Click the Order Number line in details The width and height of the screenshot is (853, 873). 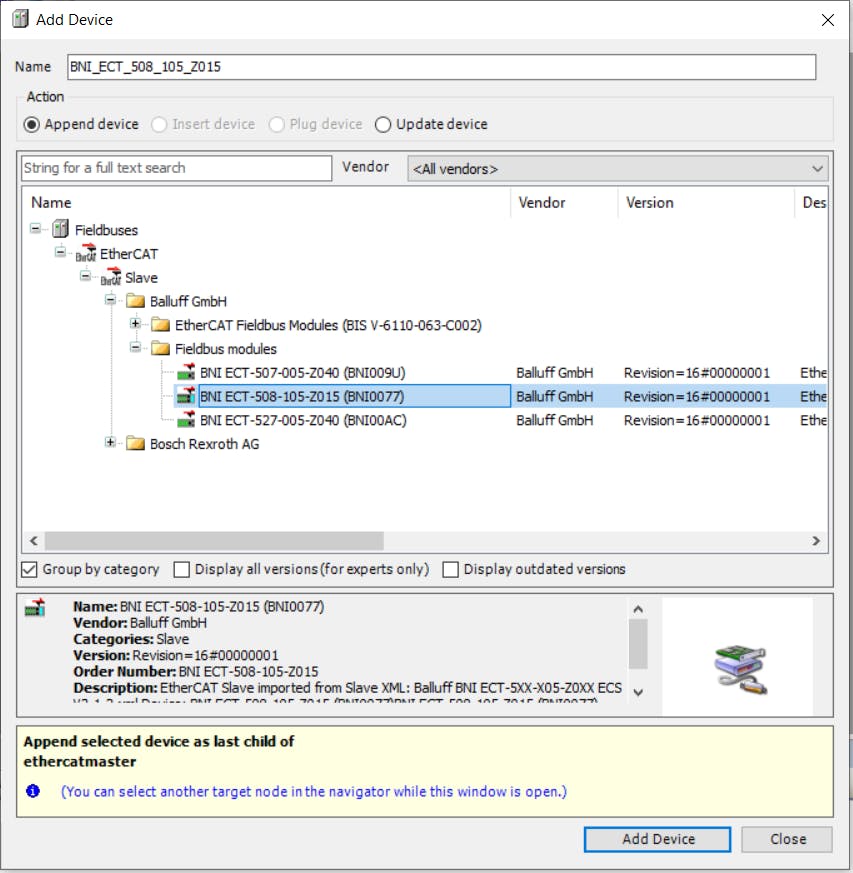[195, 671]
